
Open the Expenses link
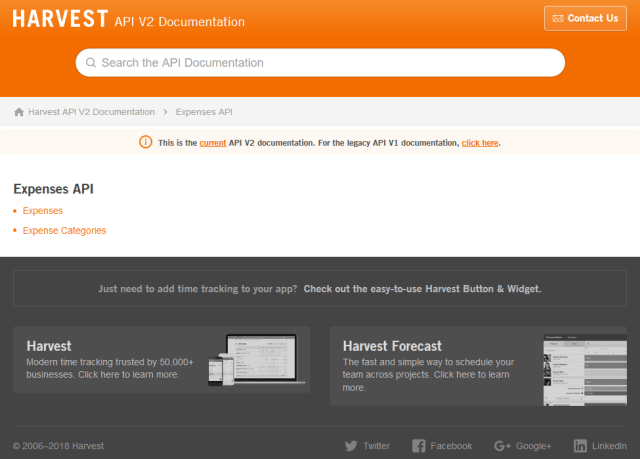click(x=43, y=211)
